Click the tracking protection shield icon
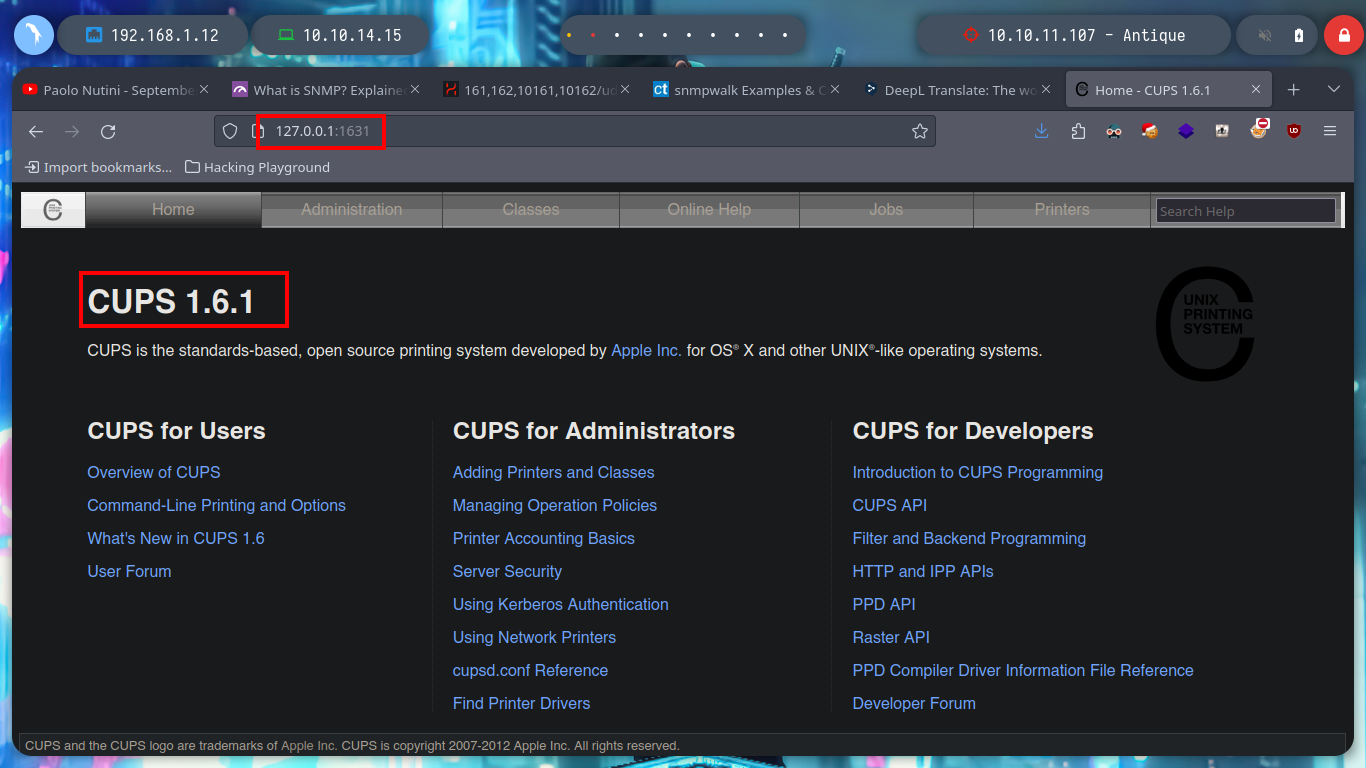Screen dimensions: 1366x768 point(230,131)
